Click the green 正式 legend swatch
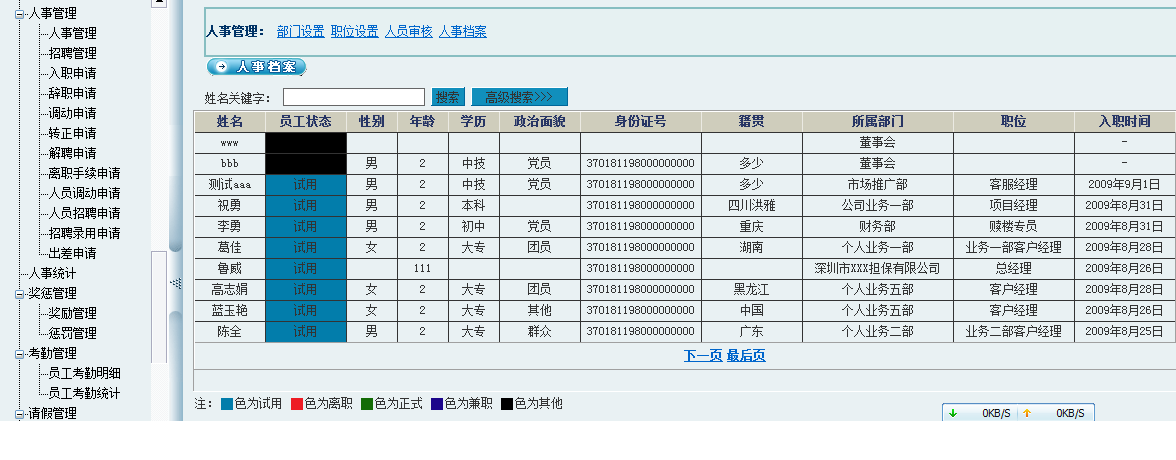Screen dimensions: 1176x460 pos(367,404)
